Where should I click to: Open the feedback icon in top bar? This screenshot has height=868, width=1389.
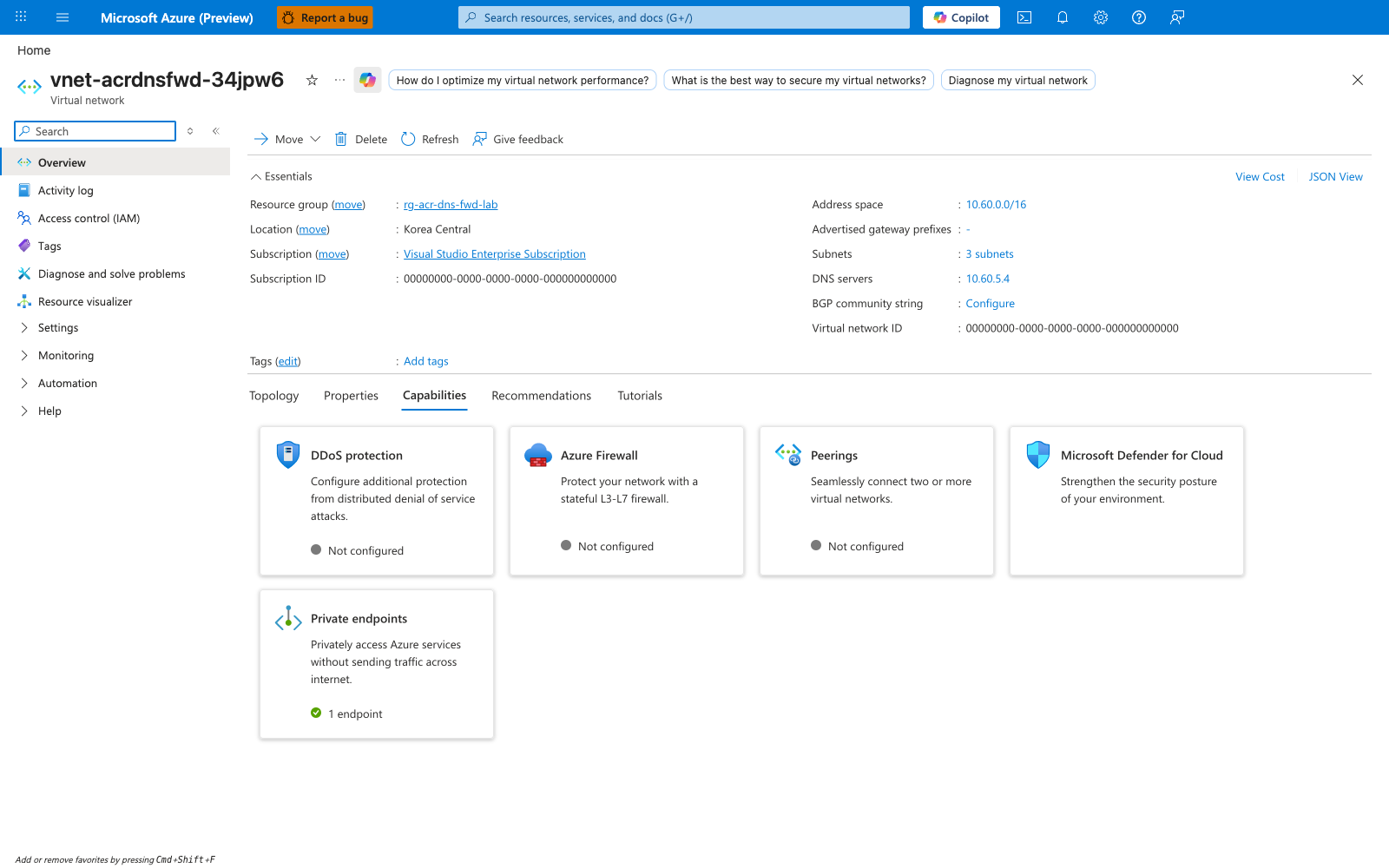point(1177,17)
